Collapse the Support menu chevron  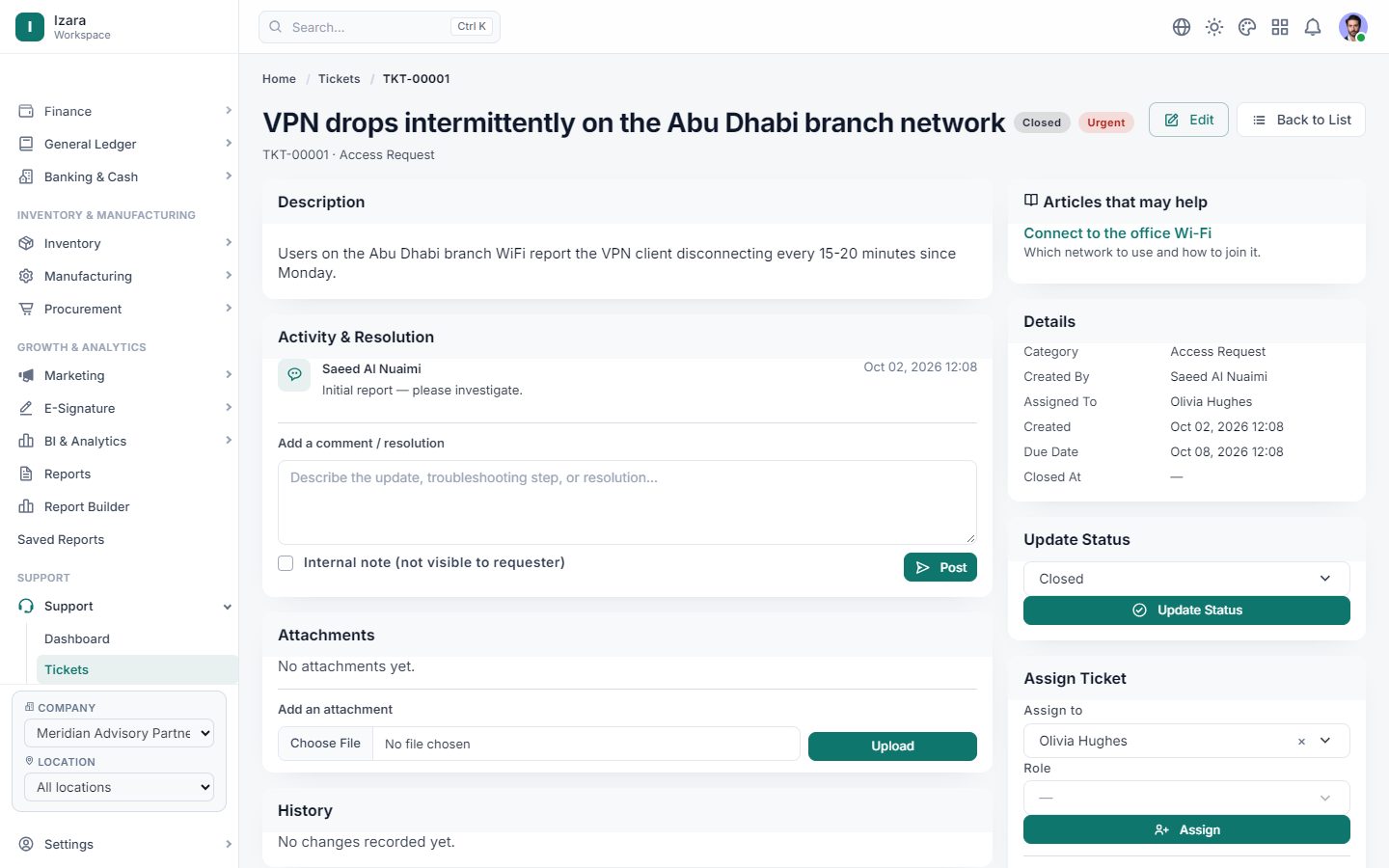pyautogui.click(x=228, y=607)
